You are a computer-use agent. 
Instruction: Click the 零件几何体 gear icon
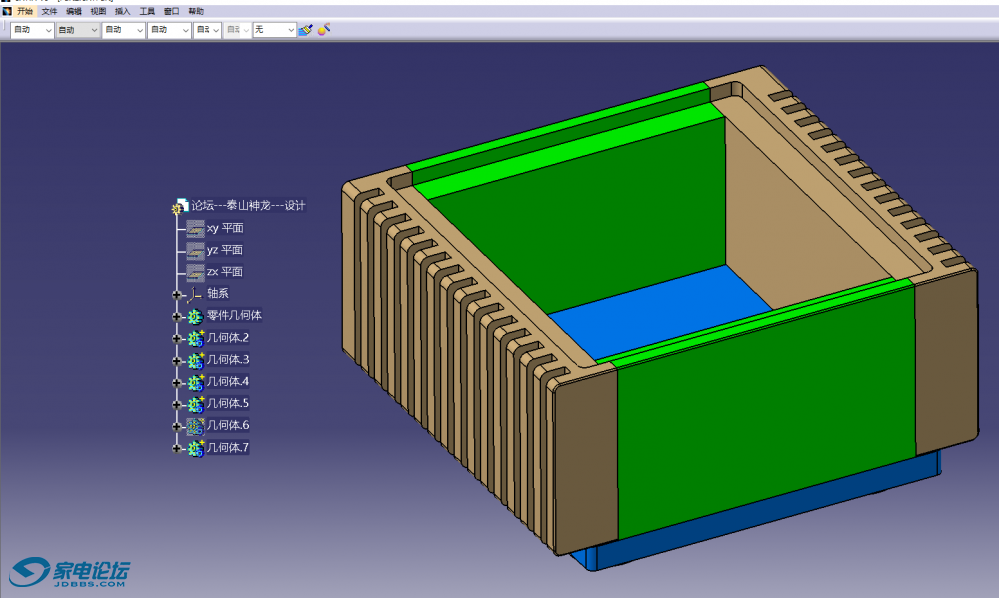point(195,316)
